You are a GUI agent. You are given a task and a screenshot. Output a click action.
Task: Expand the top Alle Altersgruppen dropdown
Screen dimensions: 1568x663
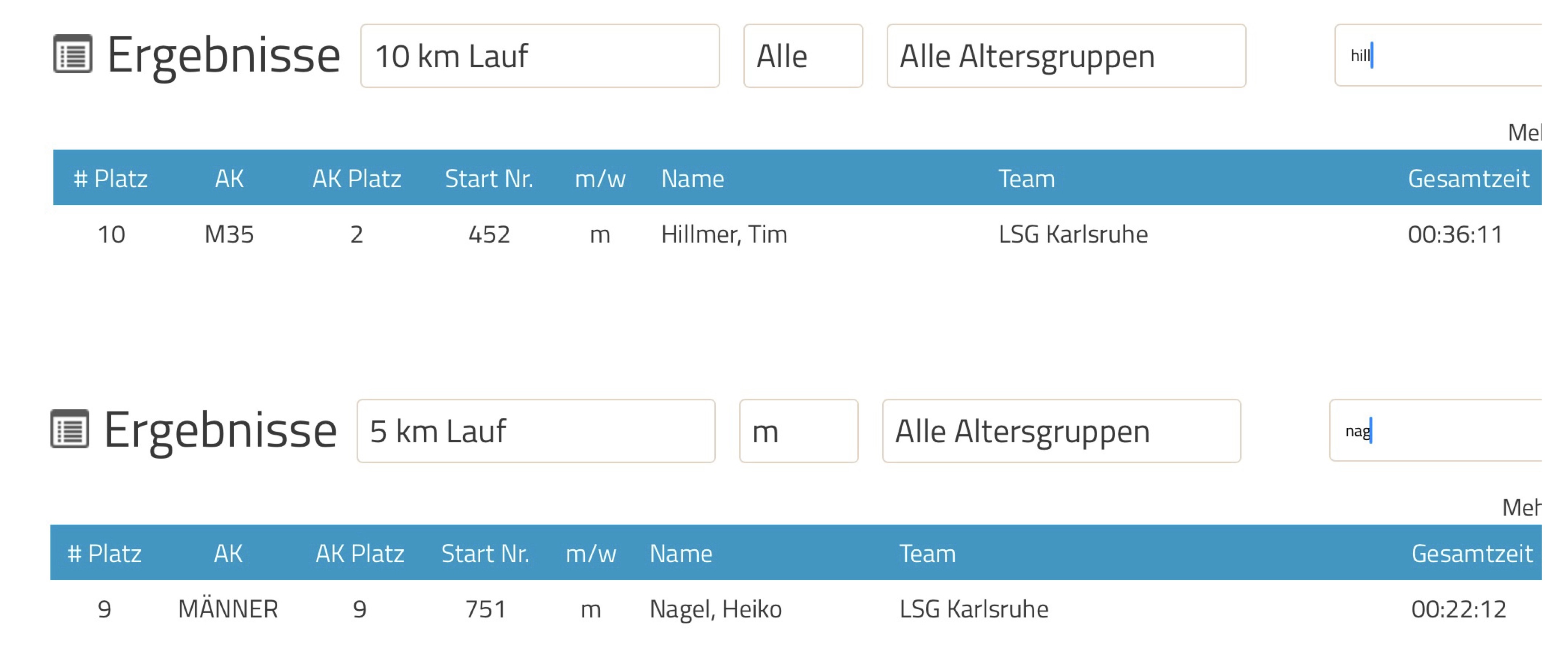coord(1066,56)
